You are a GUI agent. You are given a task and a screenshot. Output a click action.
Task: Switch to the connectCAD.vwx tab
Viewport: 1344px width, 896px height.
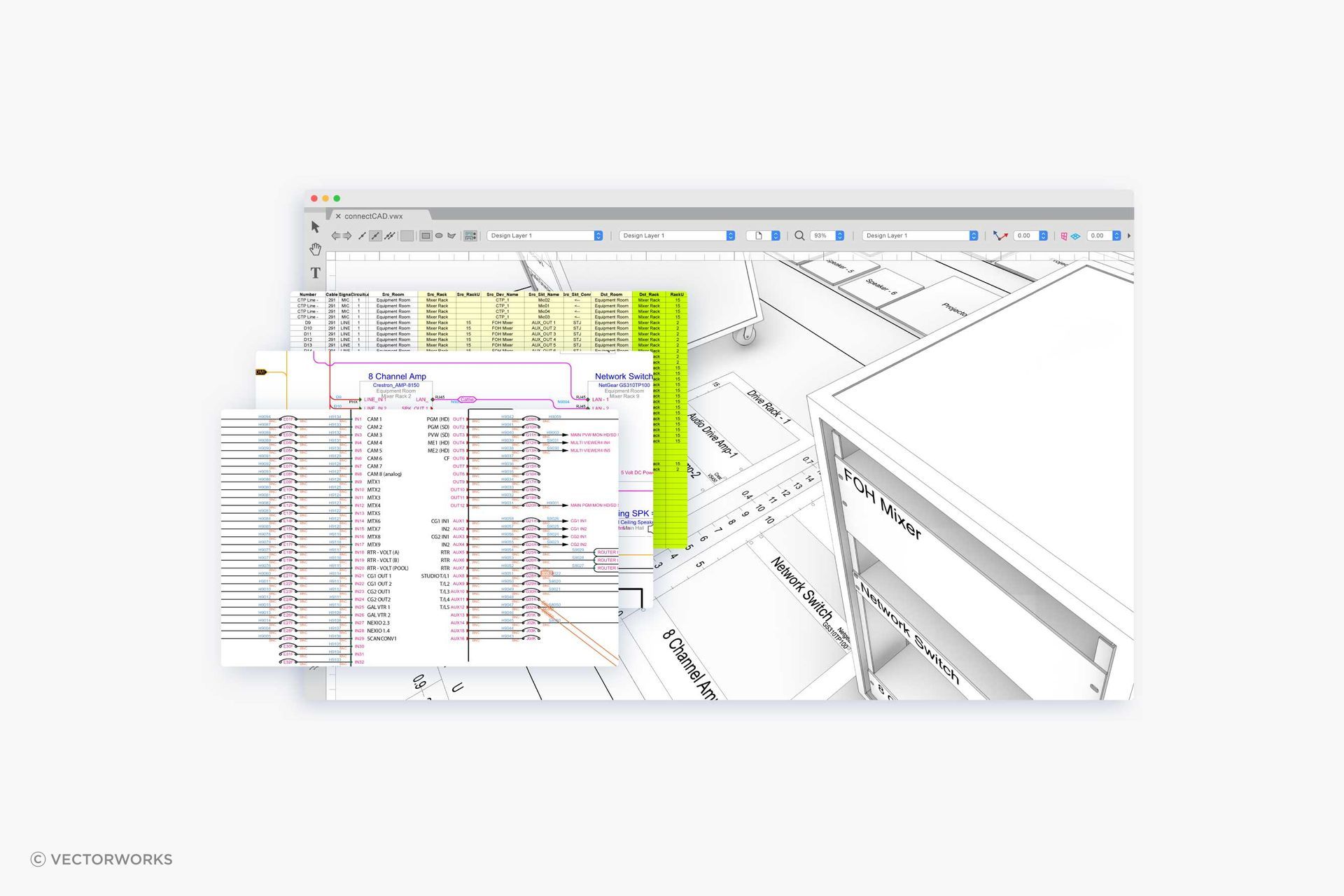[374, 216]
